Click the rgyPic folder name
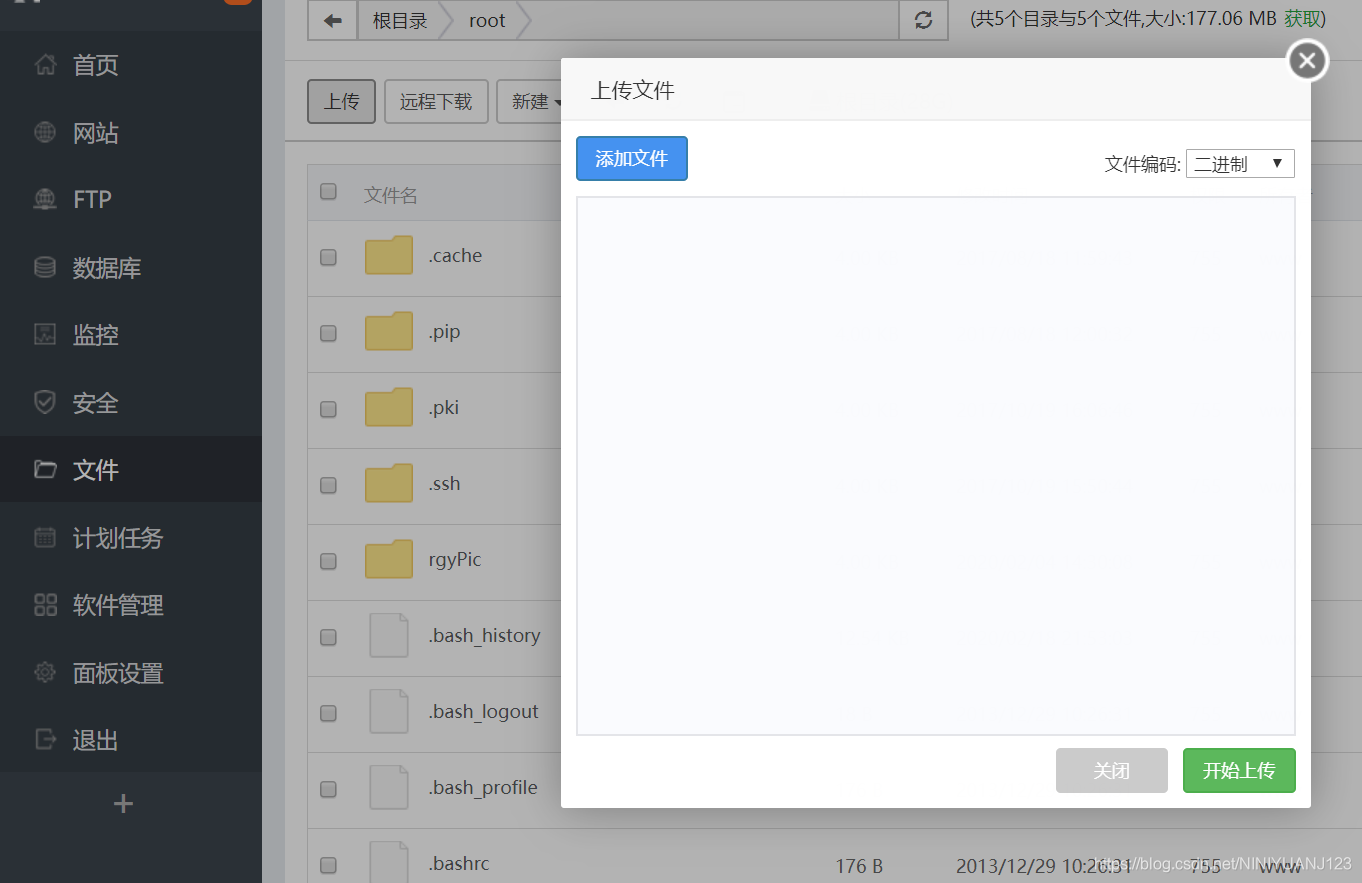The height and width of the screenshot is (883, 1362). pos(455,559)
